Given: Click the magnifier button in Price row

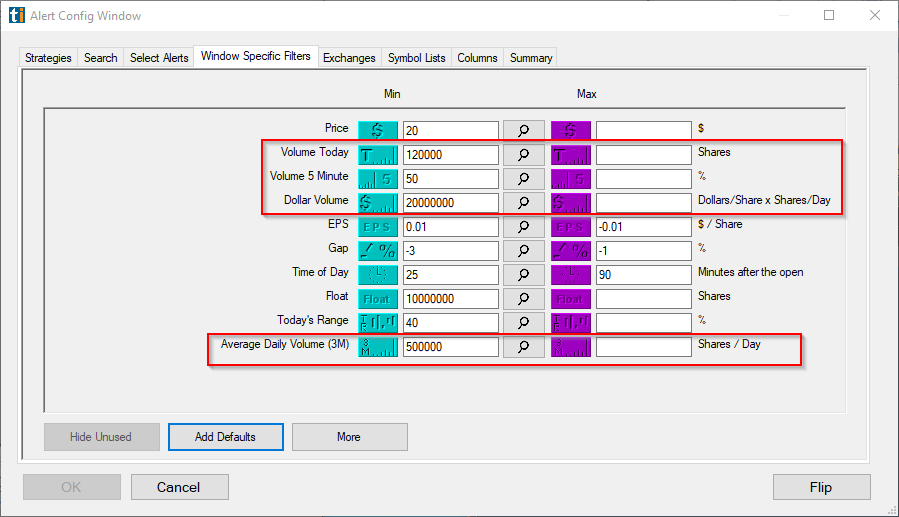Looking at the screenshot, I should click(523, 130).
